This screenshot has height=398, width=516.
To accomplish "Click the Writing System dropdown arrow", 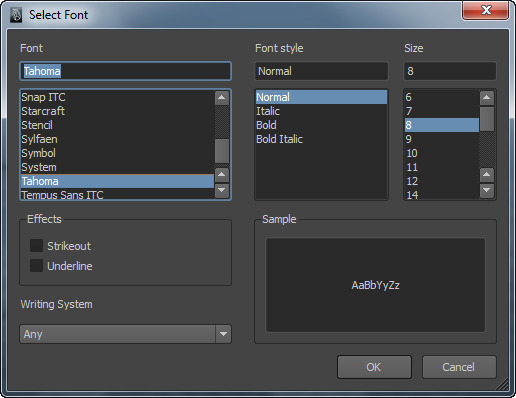I will click(x=223, y=334).
